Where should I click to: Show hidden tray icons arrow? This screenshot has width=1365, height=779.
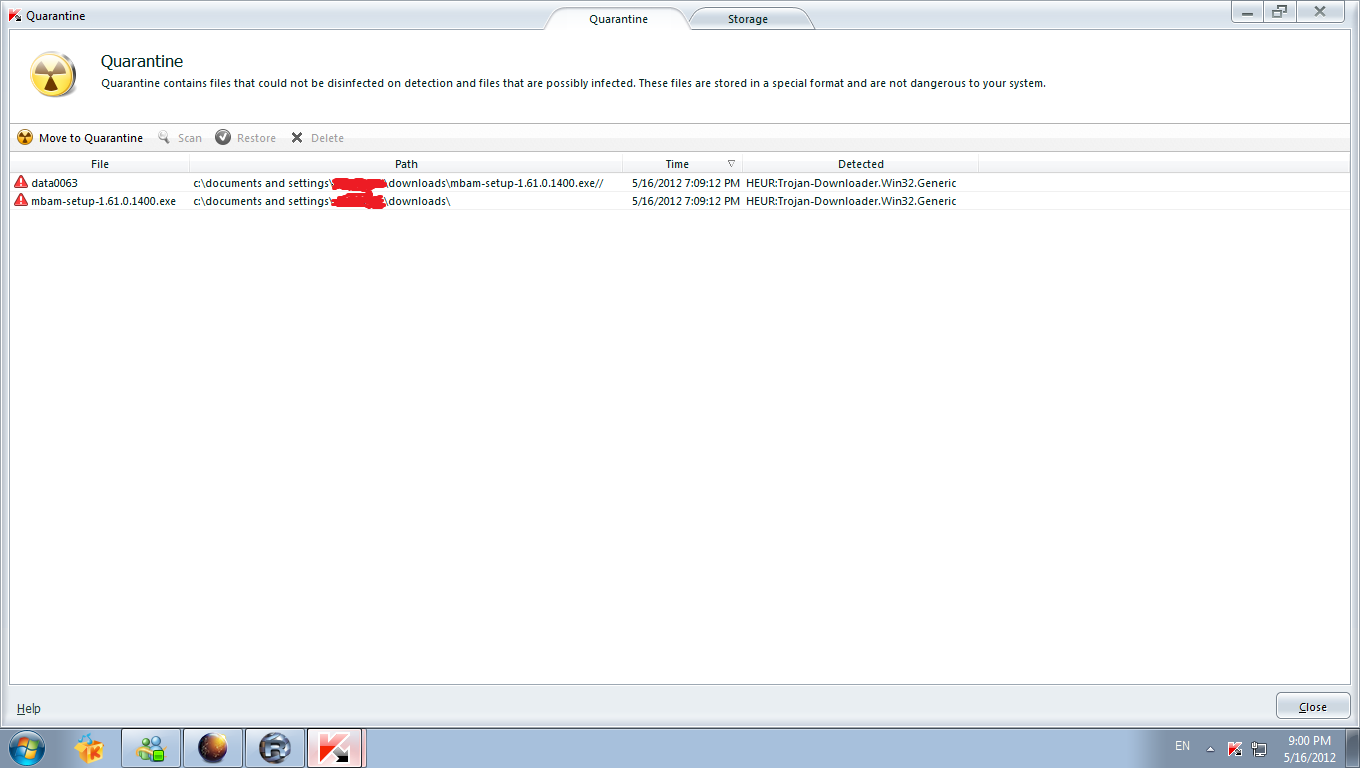1210,748
